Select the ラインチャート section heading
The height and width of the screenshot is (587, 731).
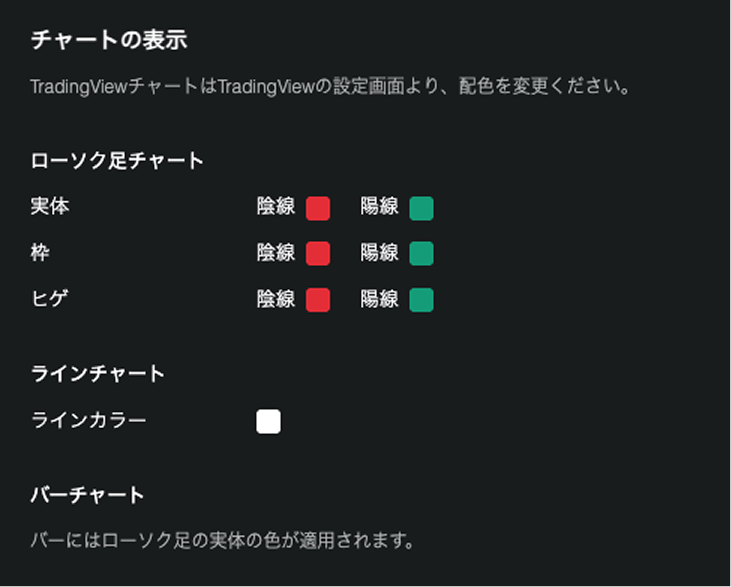(x=98, y=374)
